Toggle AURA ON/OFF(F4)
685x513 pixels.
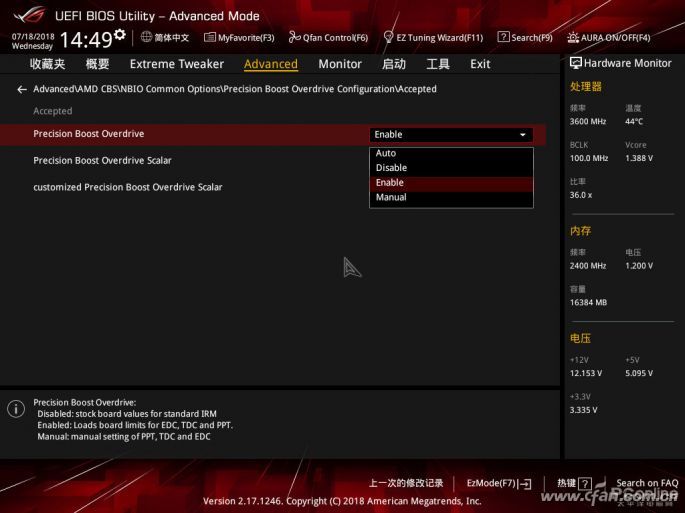[x=609, y=38]
